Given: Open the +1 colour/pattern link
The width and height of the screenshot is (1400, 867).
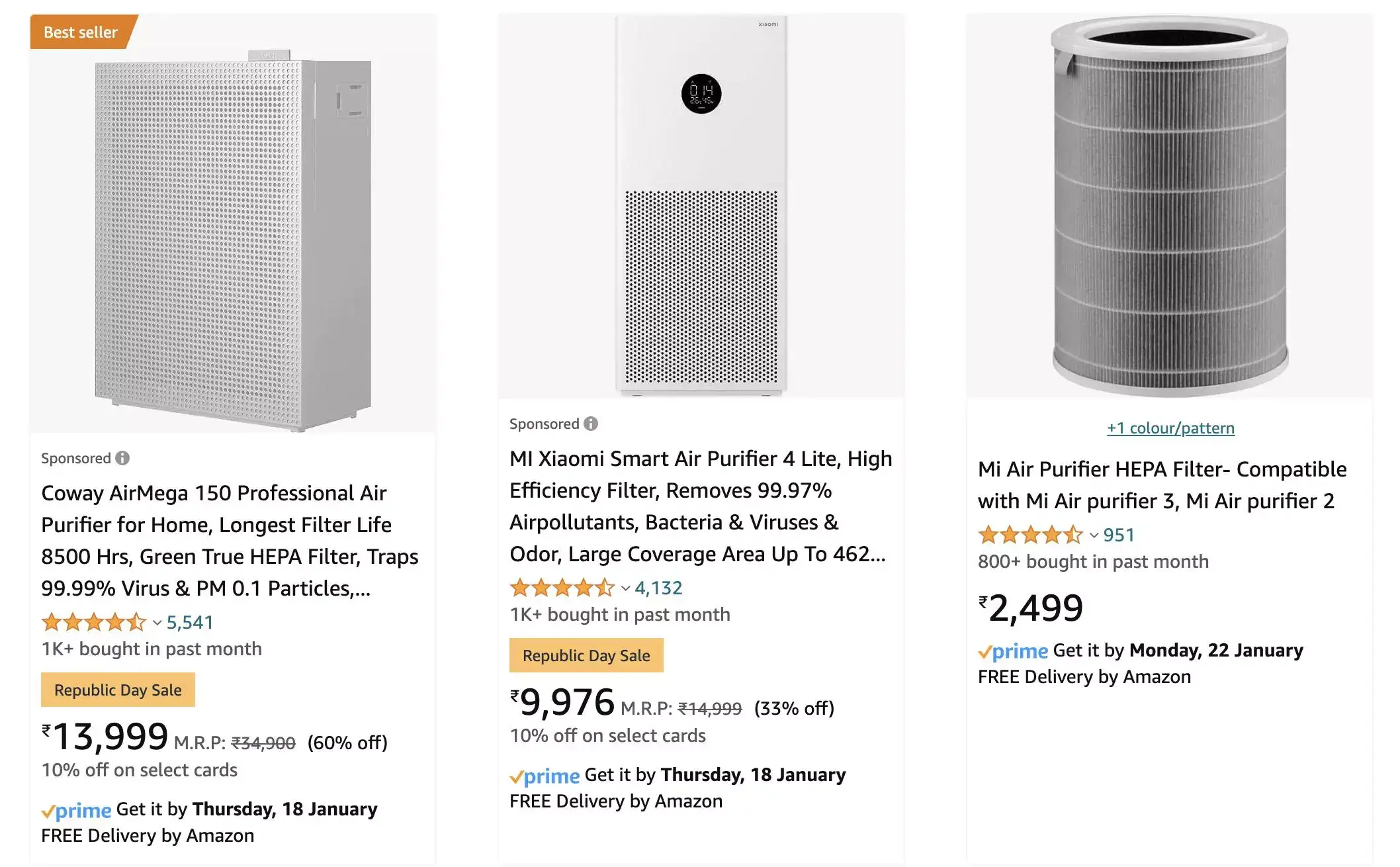Looking at the screenshot, I should pos(1170,428).
